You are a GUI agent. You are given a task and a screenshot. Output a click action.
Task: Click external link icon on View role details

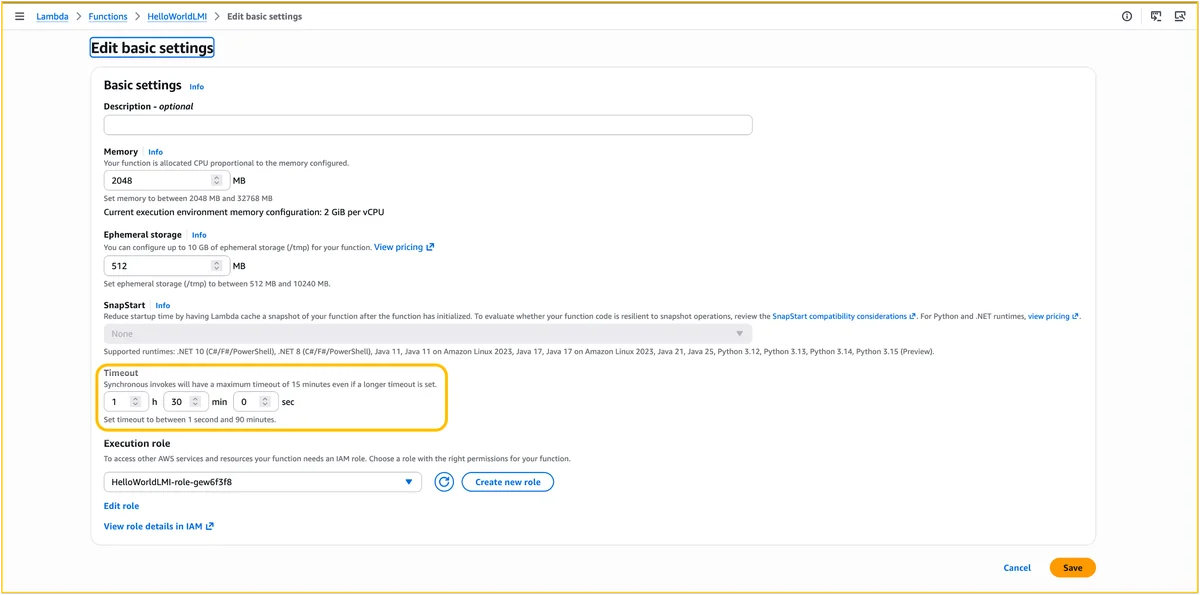[x=210, y=526]
